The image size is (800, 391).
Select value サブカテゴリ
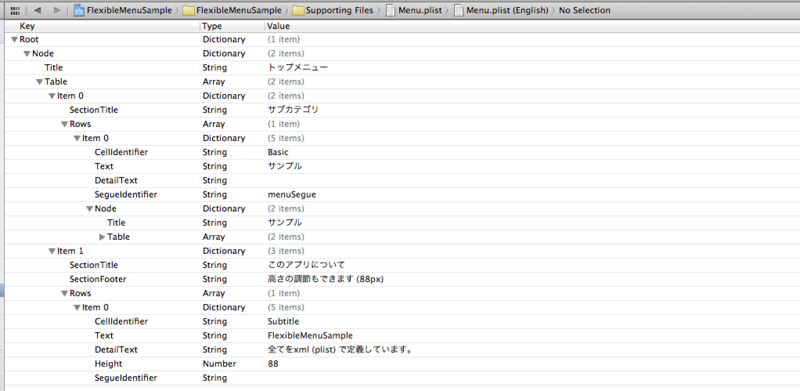[293, 110]
